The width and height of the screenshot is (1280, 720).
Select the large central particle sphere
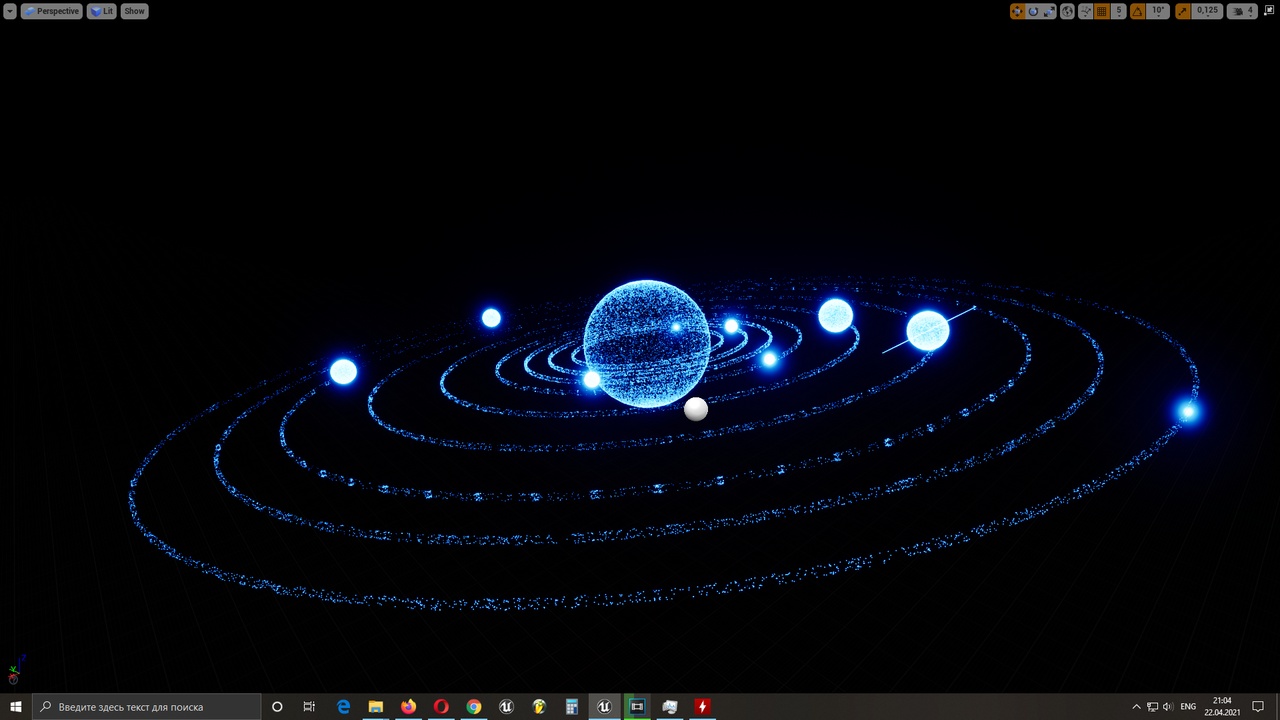[647, 343]
